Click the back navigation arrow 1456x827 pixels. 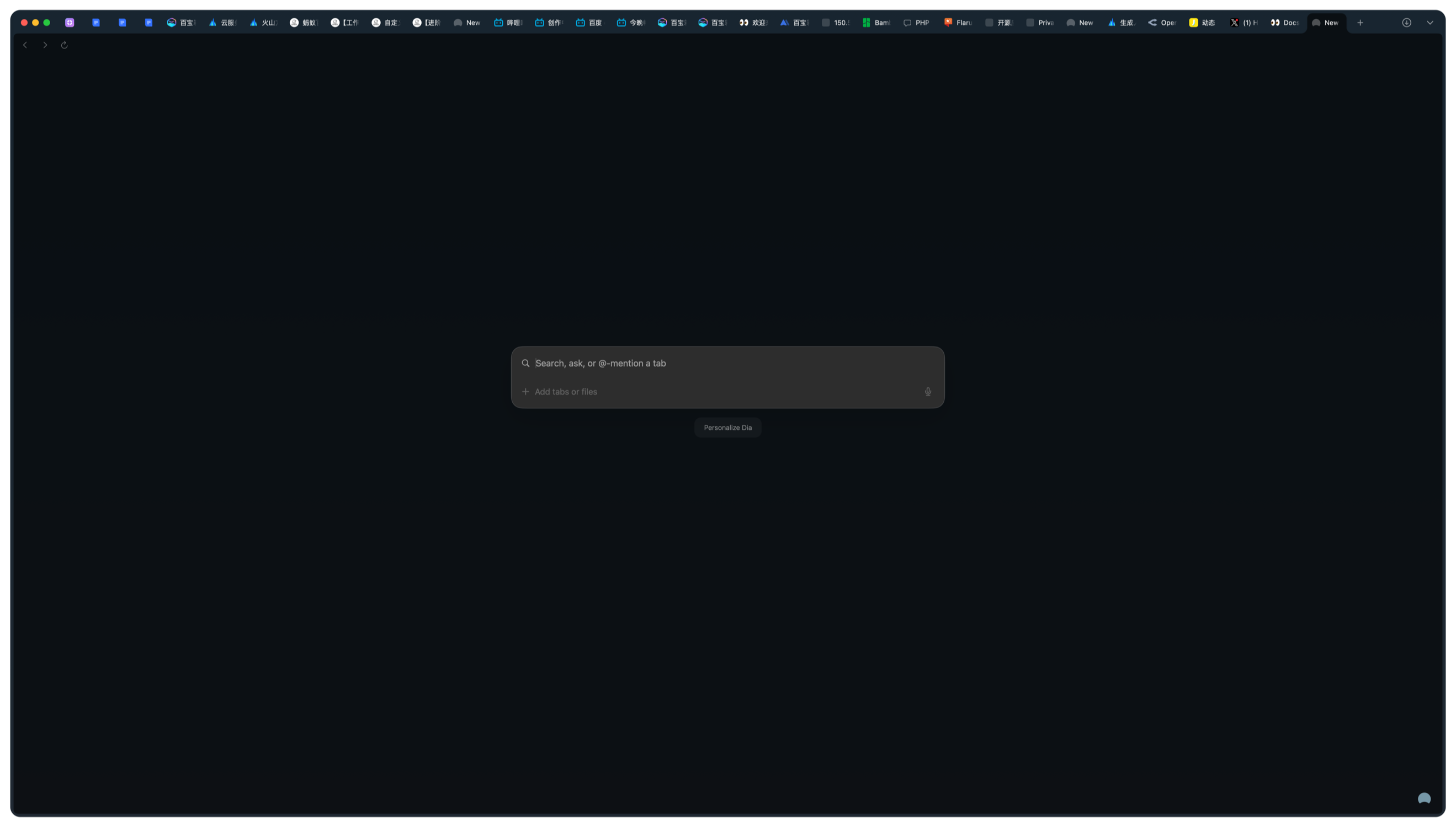tap(25, 45)
